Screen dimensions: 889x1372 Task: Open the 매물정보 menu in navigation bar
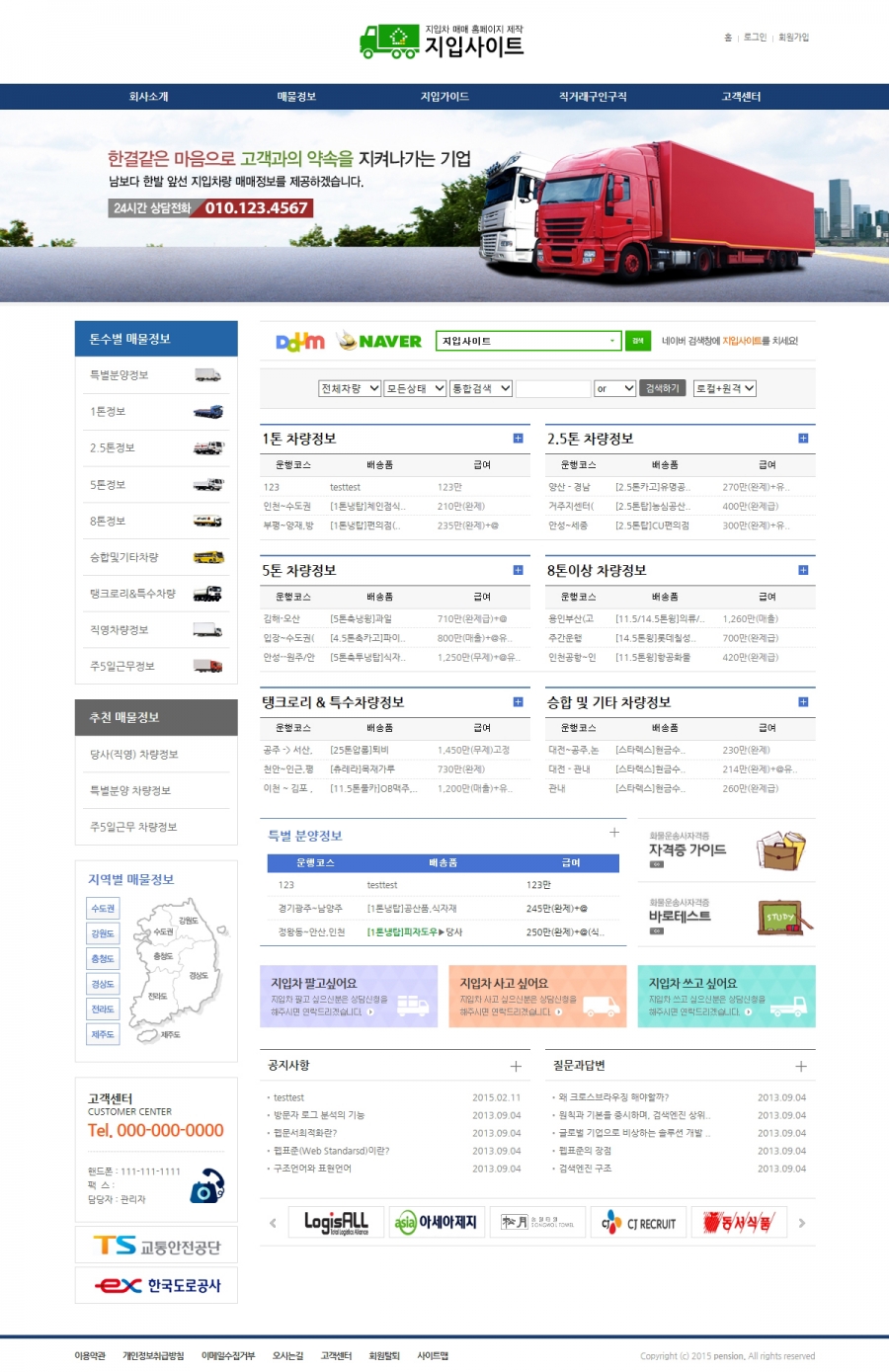(x=296, y=97)
